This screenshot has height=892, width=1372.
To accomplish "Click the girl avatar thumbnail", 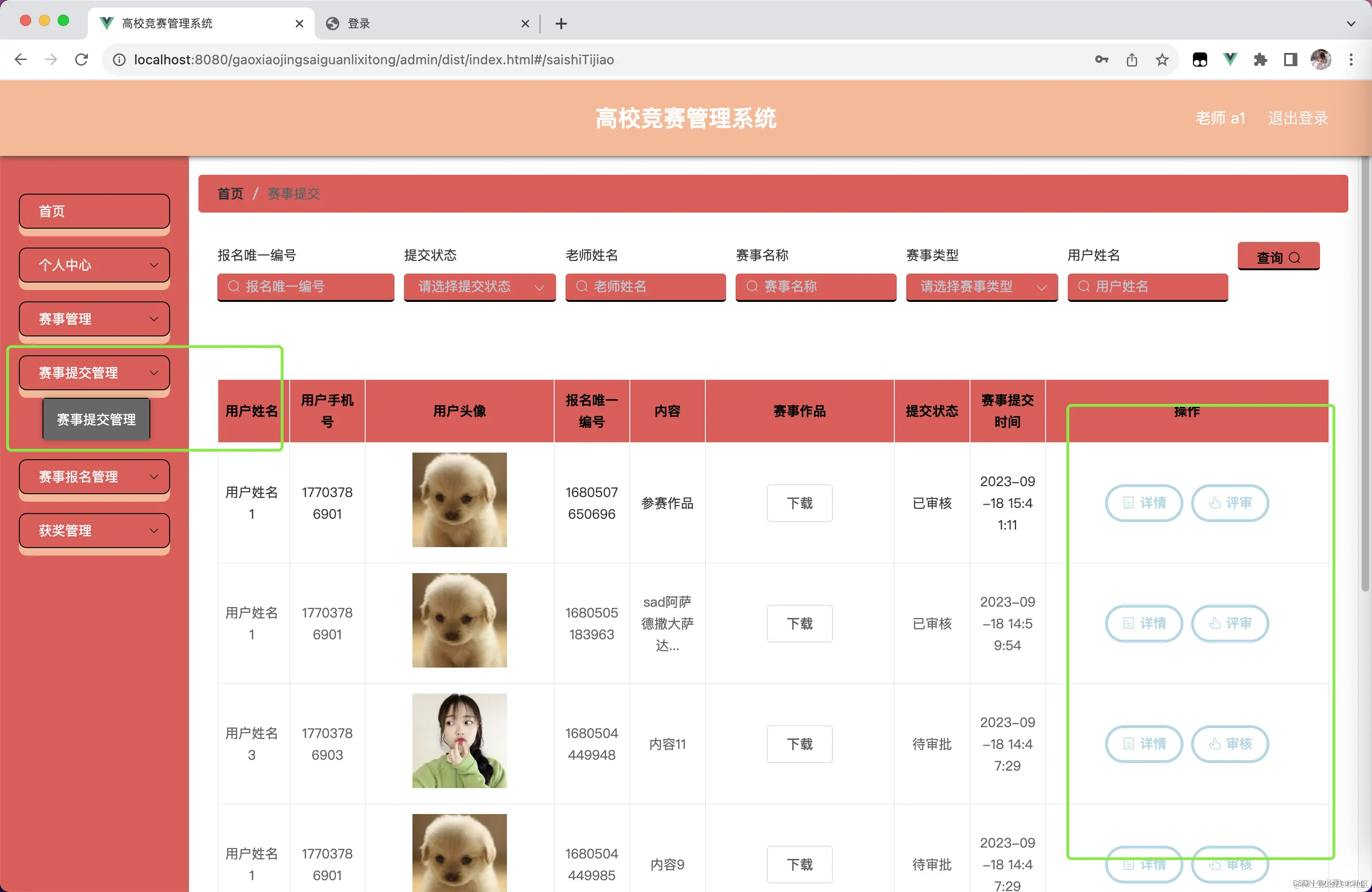I will pyautogui.click(x=459, y=740).
